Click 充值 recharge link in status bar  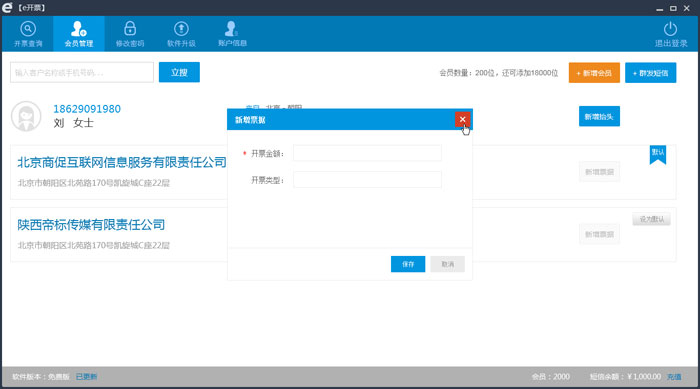pos(674,377)
